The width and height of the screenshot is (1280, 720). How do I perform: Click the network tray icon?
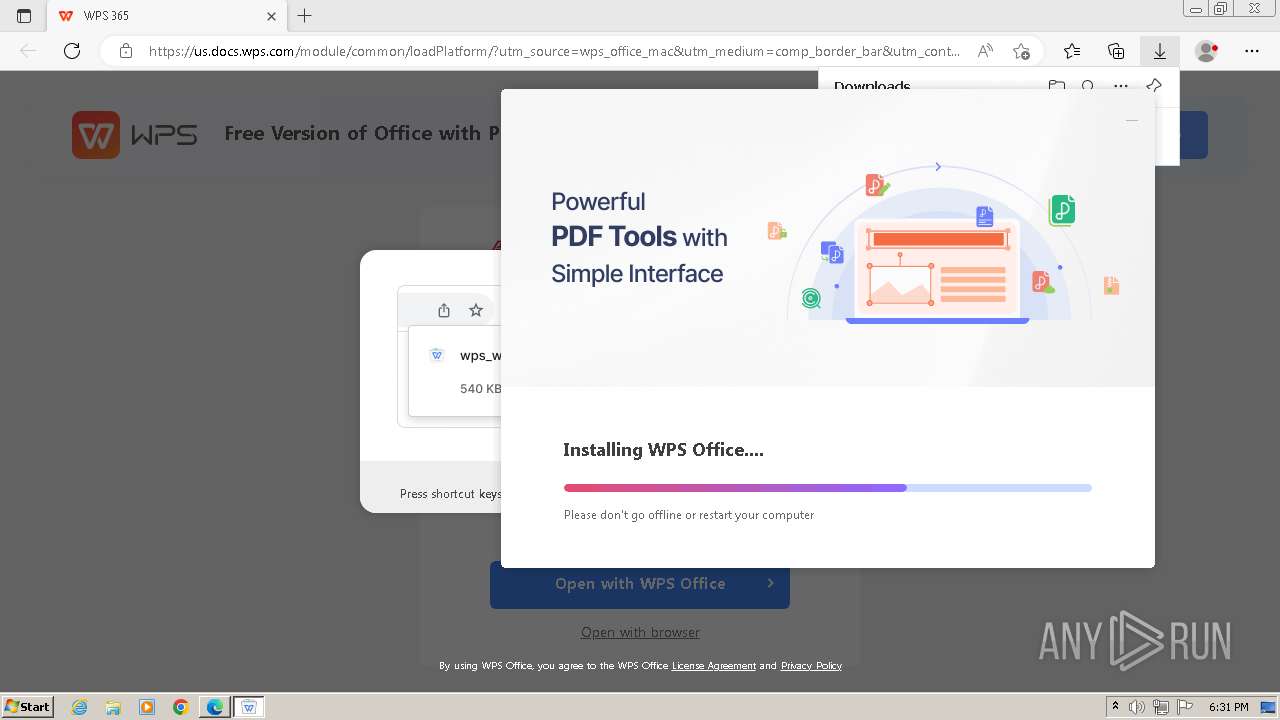coord(1160,707)
